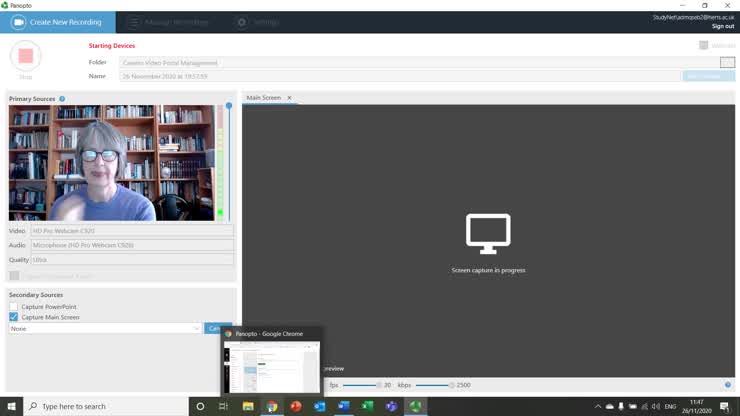Open Word from the taskbar
Screen dimensions: 740x416
[343, 406]
